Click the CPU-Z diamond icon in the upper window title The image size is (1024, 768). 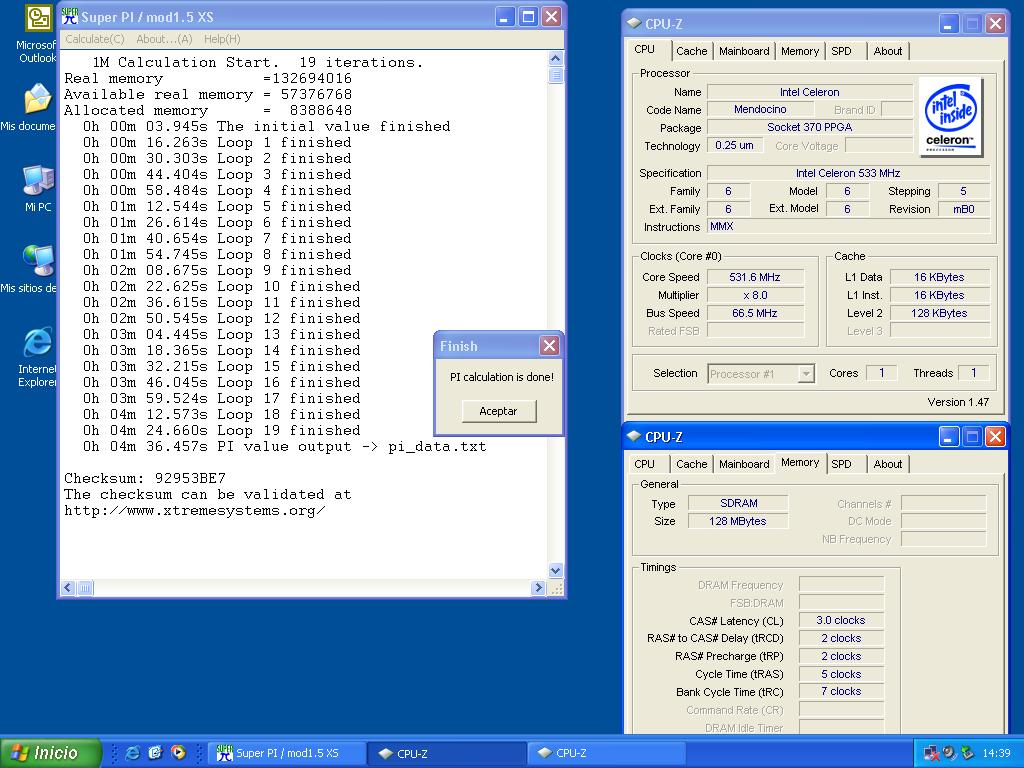pyautogui.click(x=633, y=24)
